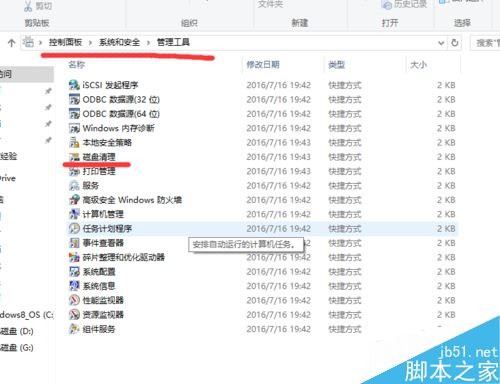500x384 pixels.
Task: Select 磁盘清理 file name
Action: pos(99,157)
